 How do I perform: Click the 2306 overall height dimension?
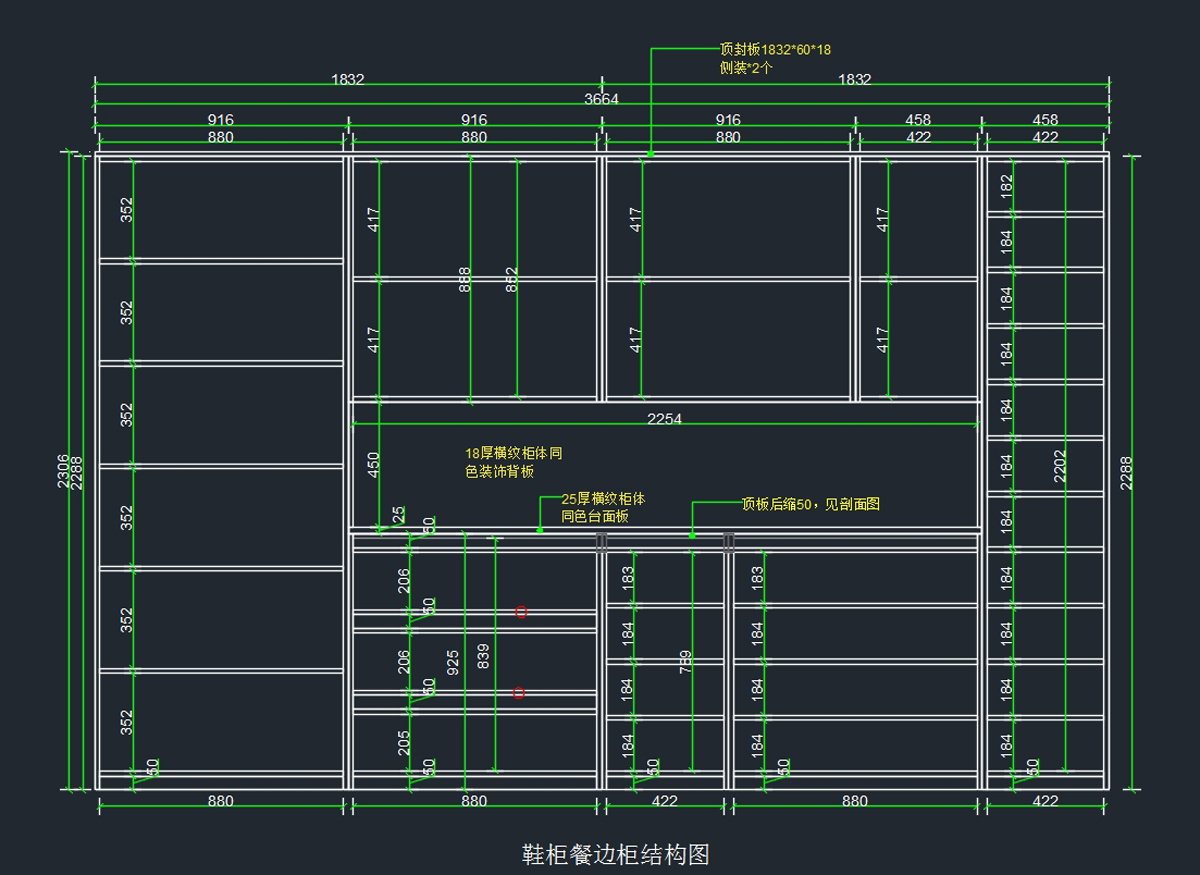pos(63,471)
